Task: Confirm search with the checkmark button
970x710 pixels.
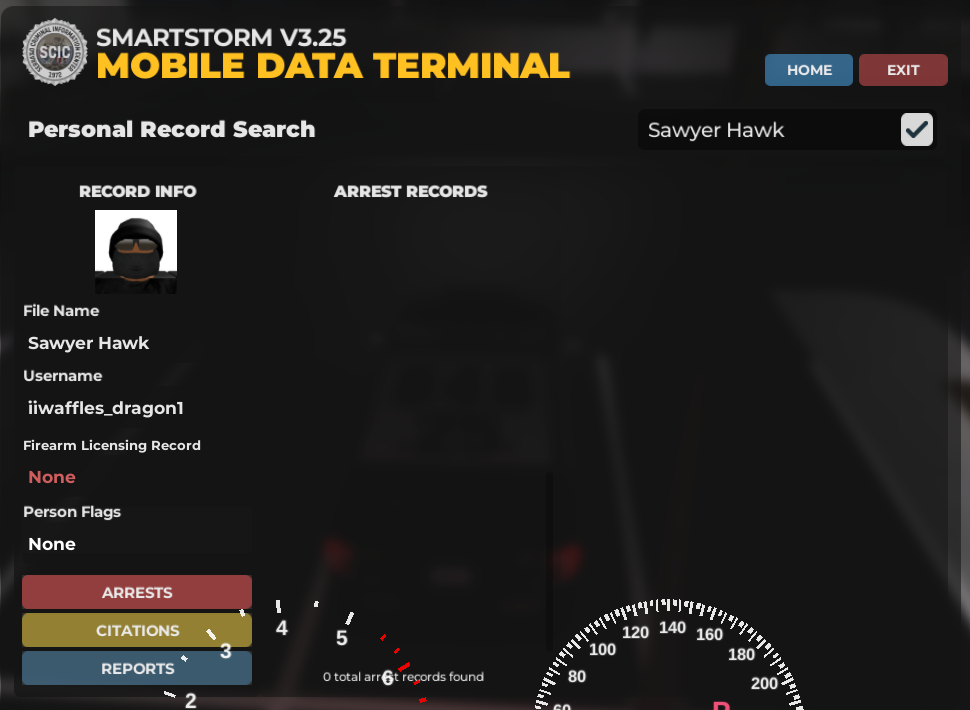Action: click(917, 129)
